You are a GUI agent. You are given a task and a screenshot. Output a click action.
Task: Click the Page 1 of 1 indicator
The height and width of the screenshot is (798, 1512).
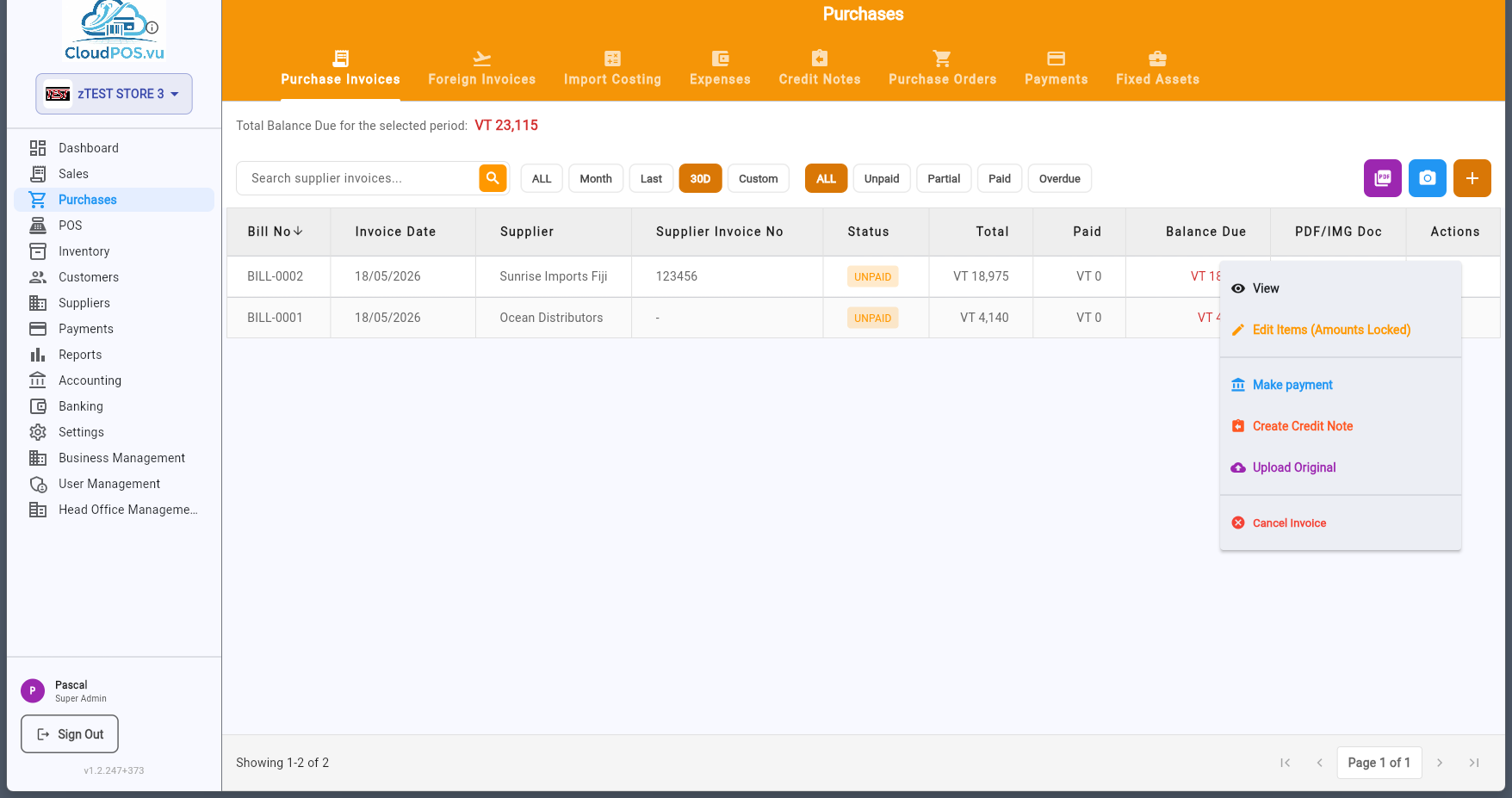coord(1379,763)
